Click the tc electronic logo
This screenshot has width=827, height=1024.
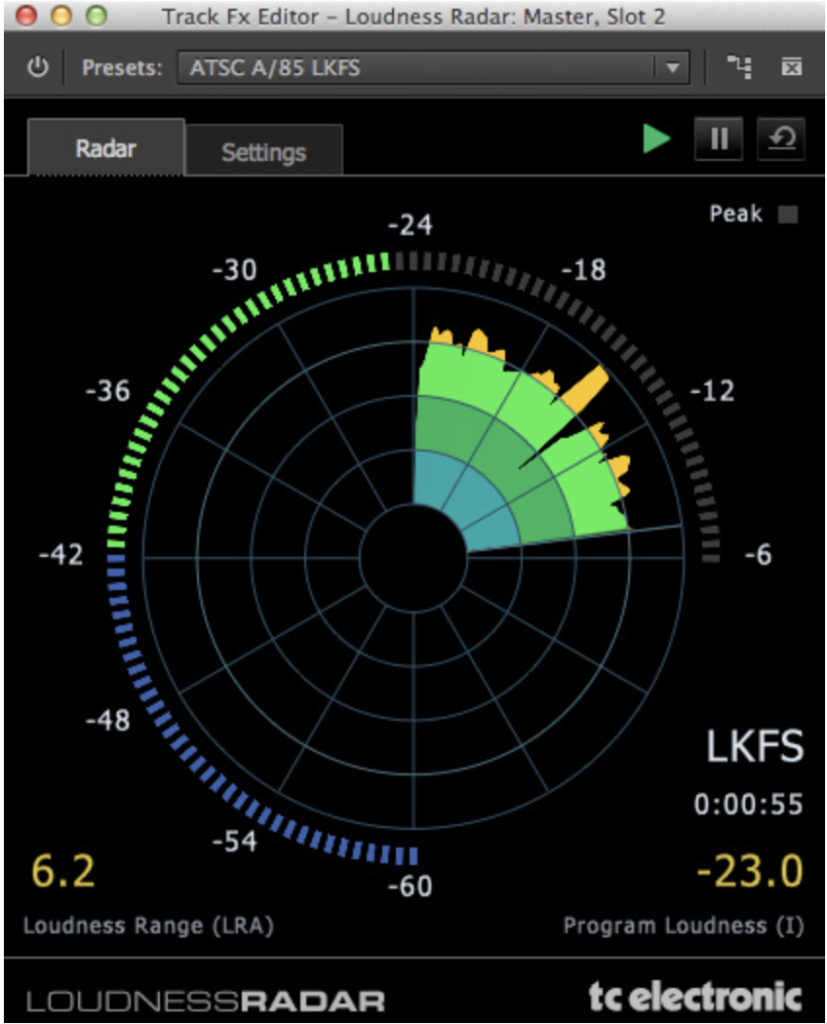coord(696,997)
